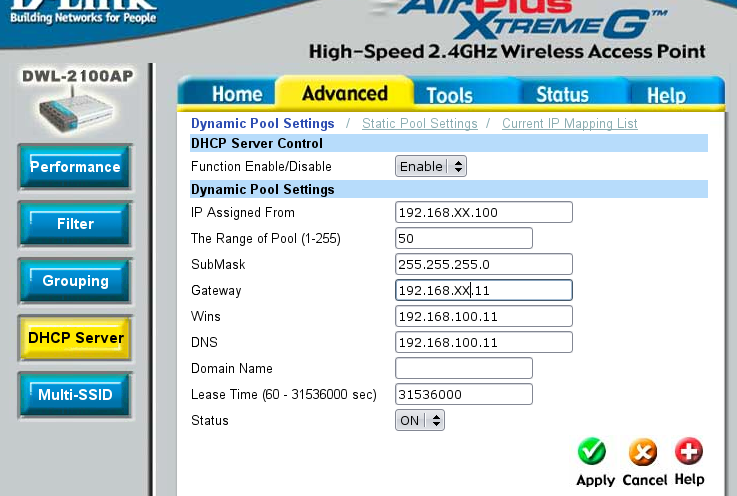Screen dimensions: 737x496
Task: Click the red Help plus icon
Action: [x=689, y=452]
